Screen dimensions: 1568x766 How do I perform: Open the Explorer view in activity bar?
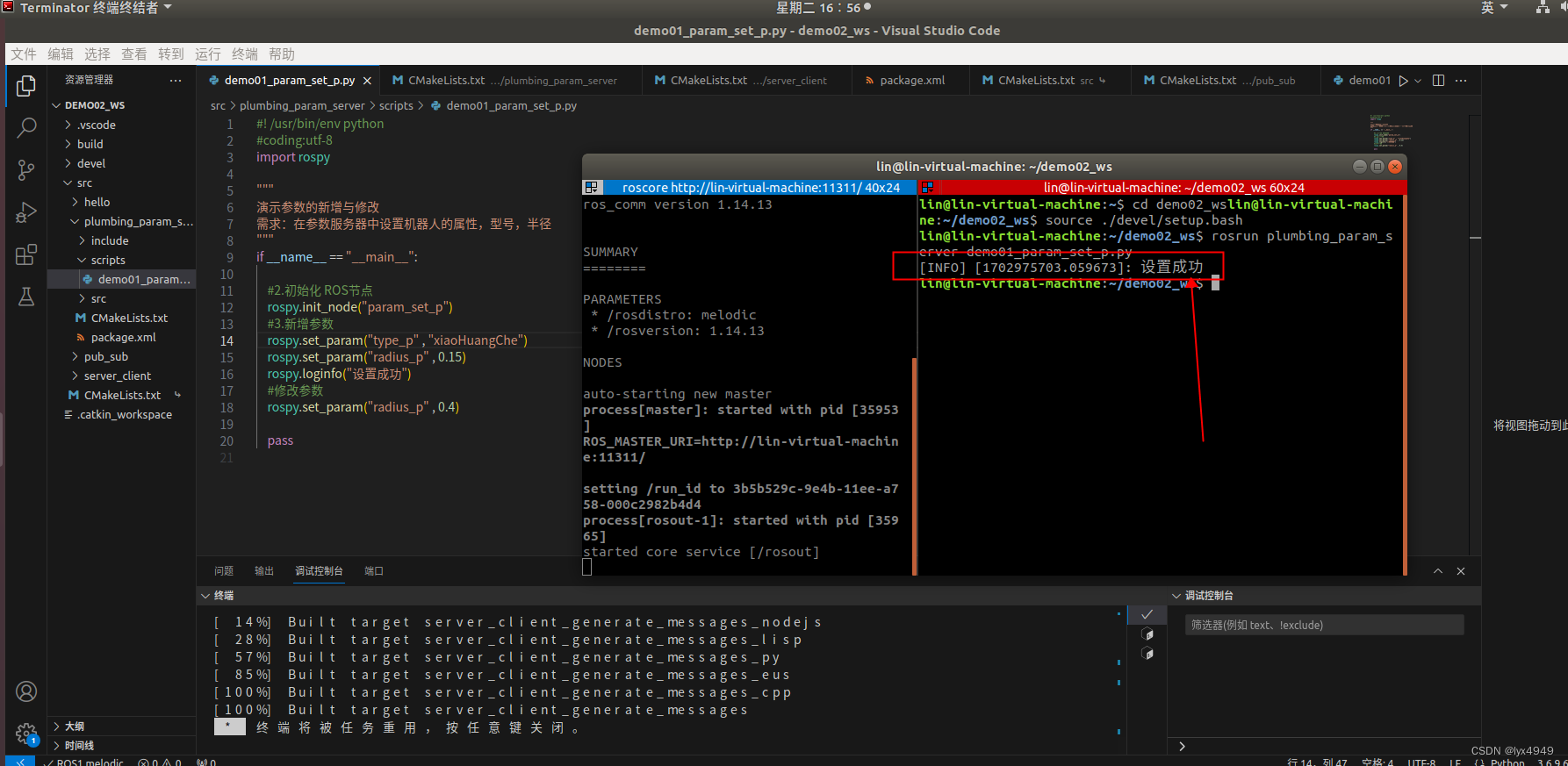click(x=26, y=86)
